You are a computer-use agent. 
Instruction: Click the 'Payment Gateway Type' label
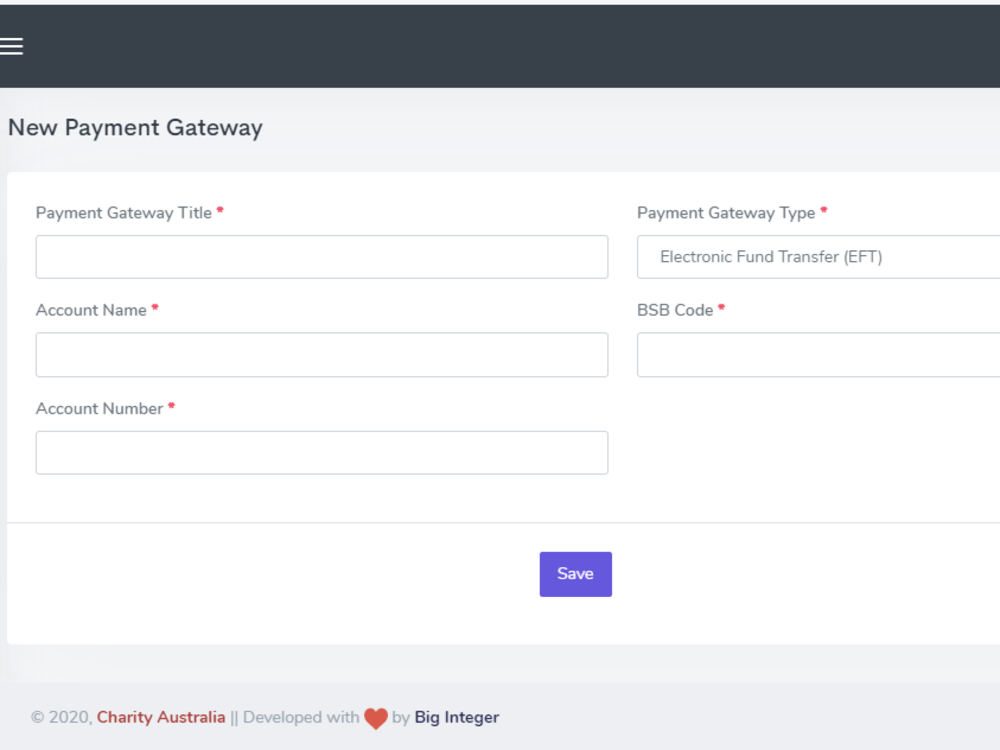pyautogui.click(x=726, y=213)
